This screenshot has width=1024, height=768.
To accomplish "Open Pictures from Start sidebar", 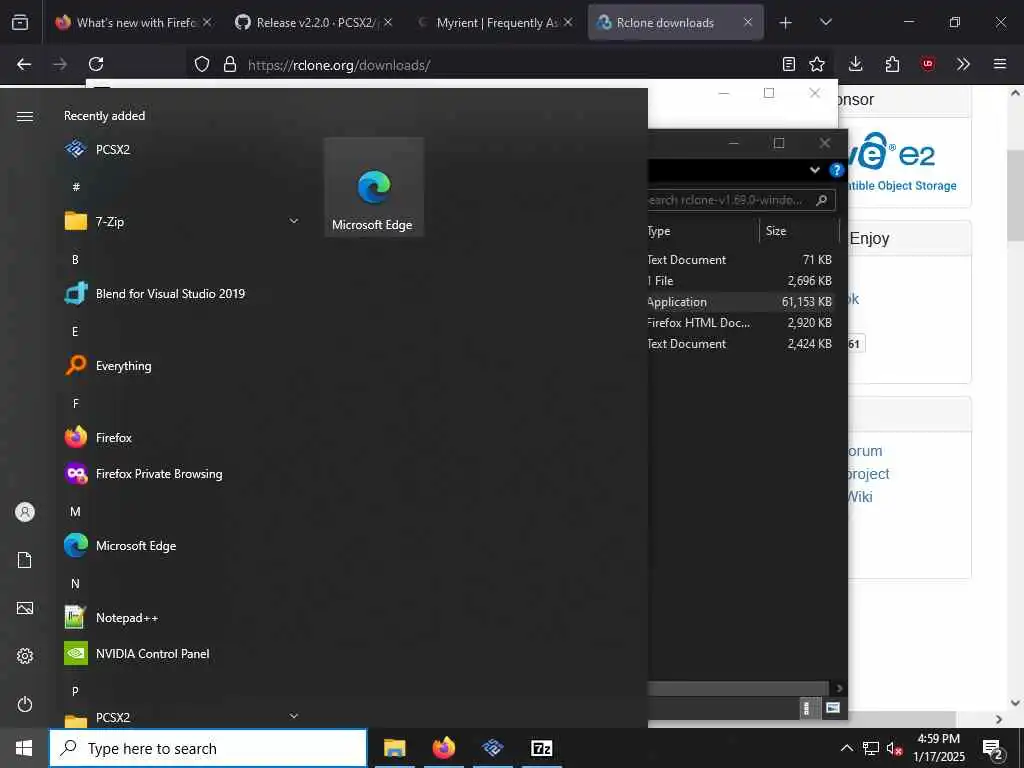I will pos(25,608).
